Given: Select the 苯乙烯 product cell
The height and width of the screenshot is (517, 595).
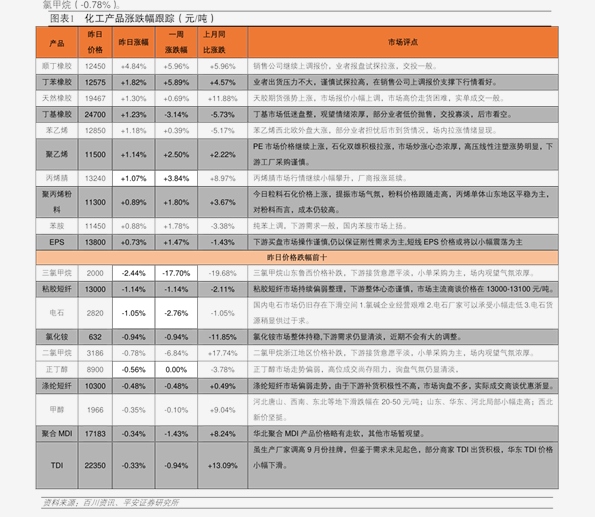Looking at the screenshot, I should click(57, 130).
